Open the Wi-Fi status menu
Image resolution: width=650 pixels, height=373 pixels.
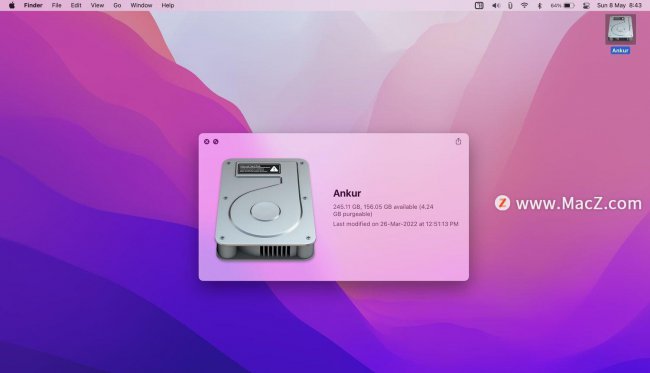tap(524, 5)
